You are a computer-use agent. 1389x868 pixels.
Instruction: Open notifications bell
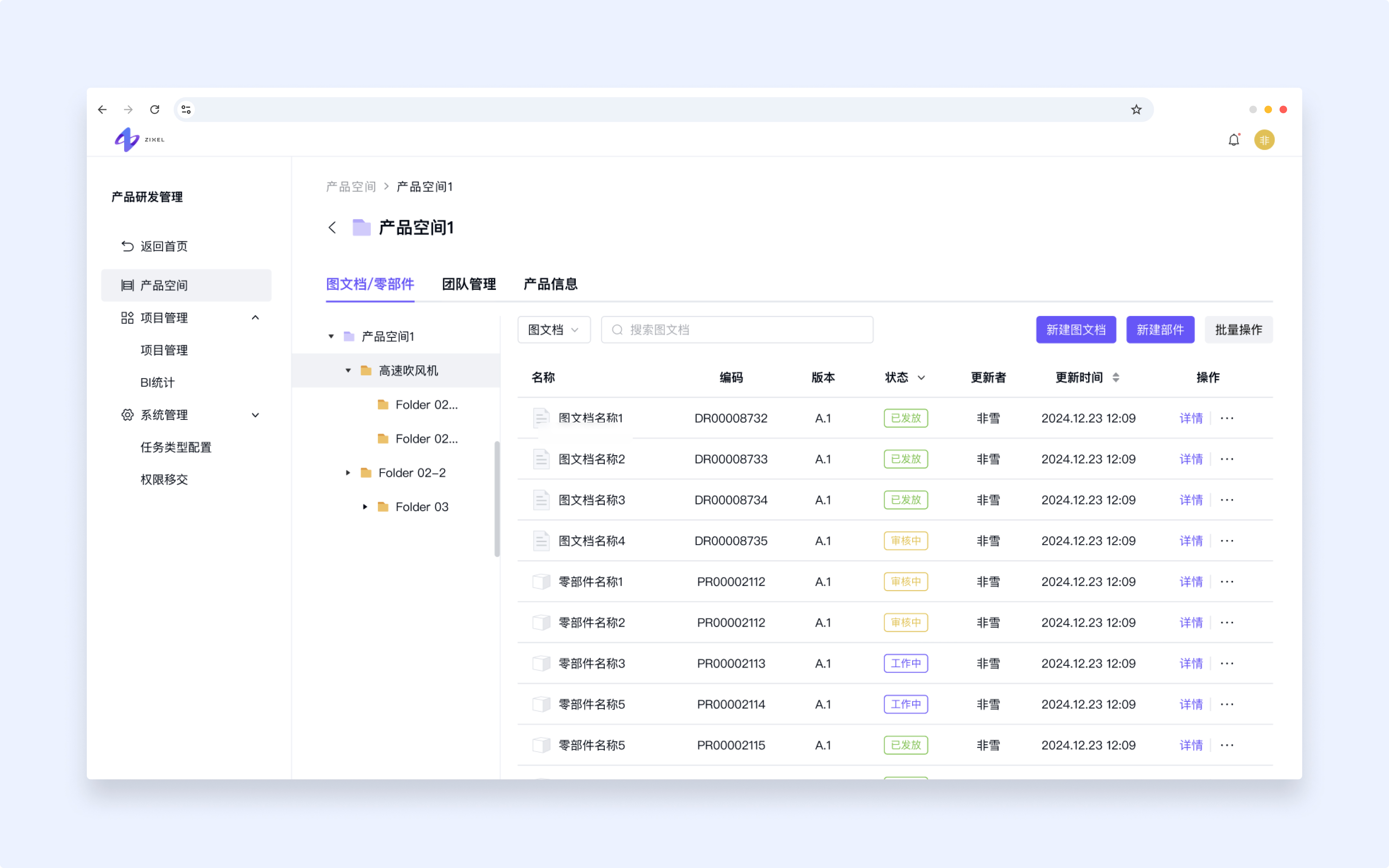tap(1233, 140)
